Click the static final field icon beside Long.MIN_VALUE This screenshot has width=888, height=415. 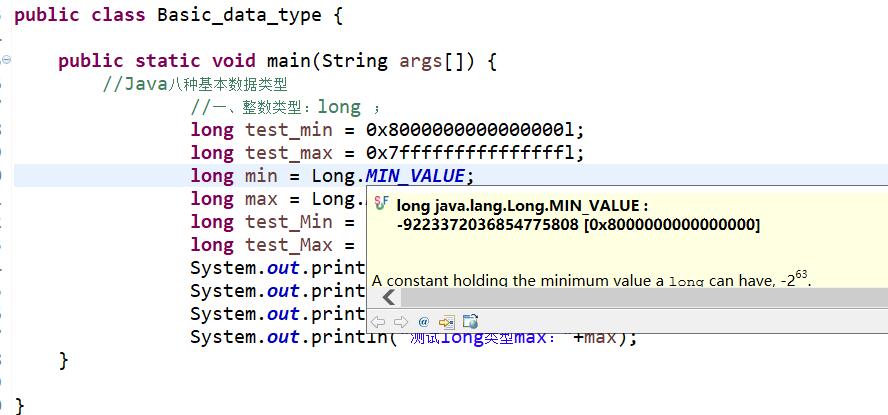[382, 204]
